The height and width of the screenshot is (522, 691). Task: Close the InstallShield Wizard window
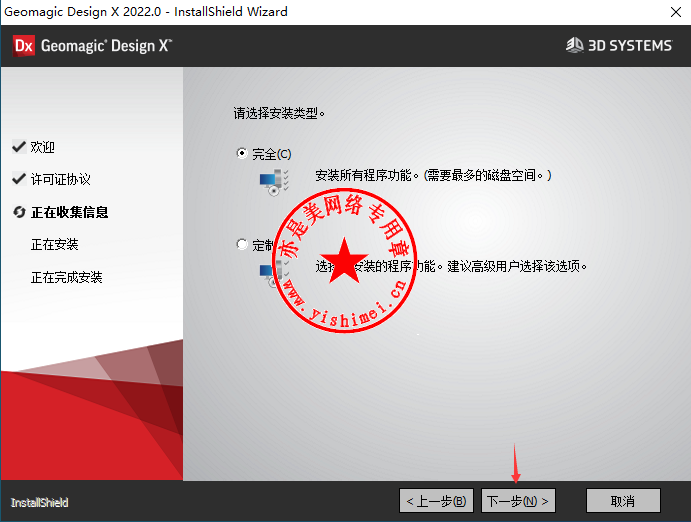click(676, 12)
